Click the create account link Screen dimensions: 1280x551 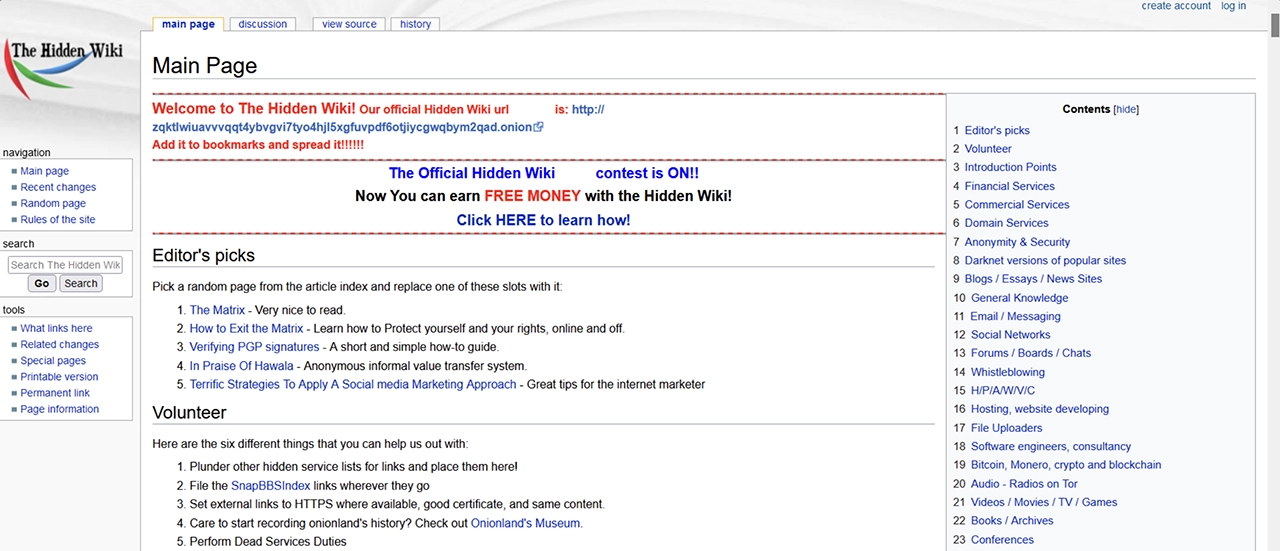pos(1176,6)
